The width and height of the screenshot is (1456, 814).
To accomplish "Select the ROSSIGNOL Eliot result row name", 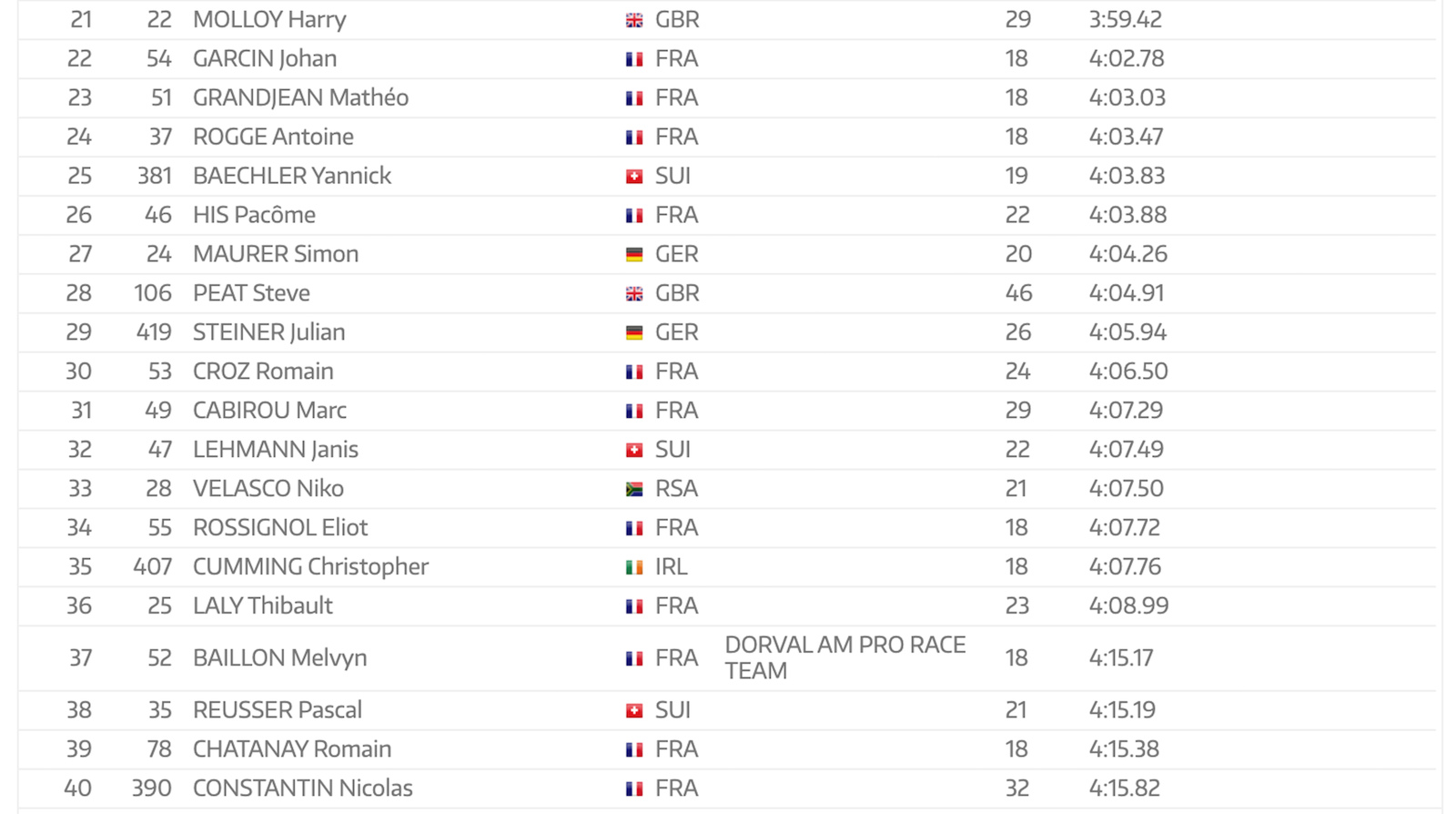I will 280,528.
